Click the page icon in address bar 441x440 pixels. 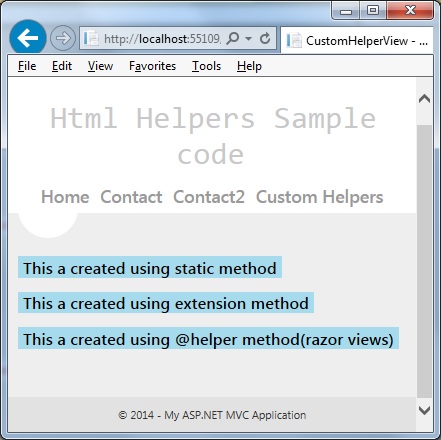91,39
